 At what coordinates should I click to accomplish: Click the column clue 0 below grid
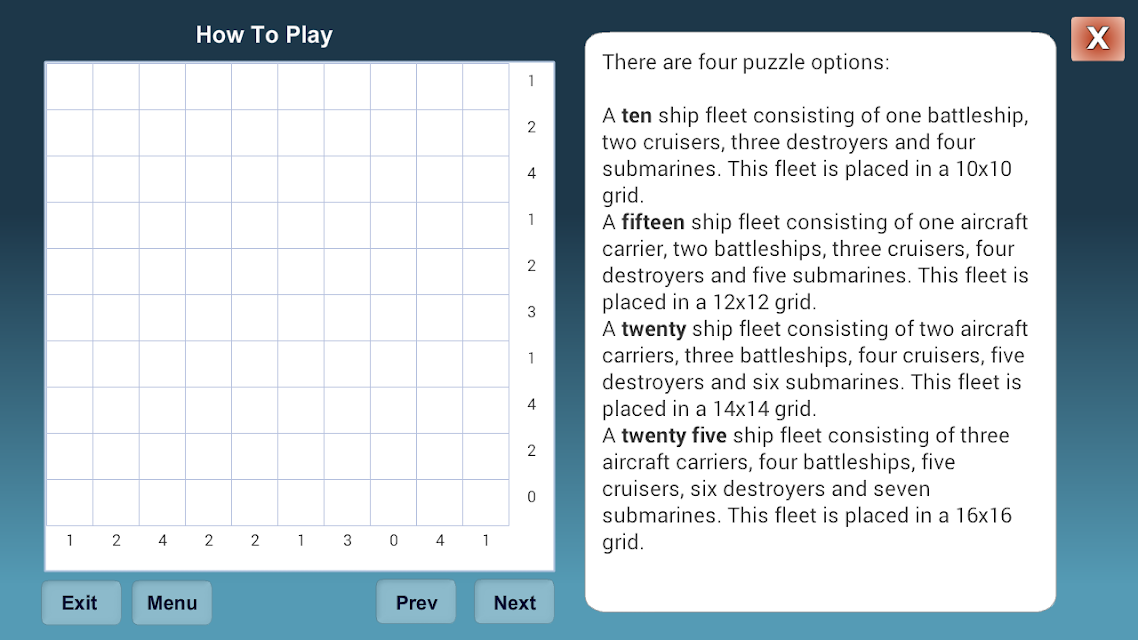[x=393, y=541]
